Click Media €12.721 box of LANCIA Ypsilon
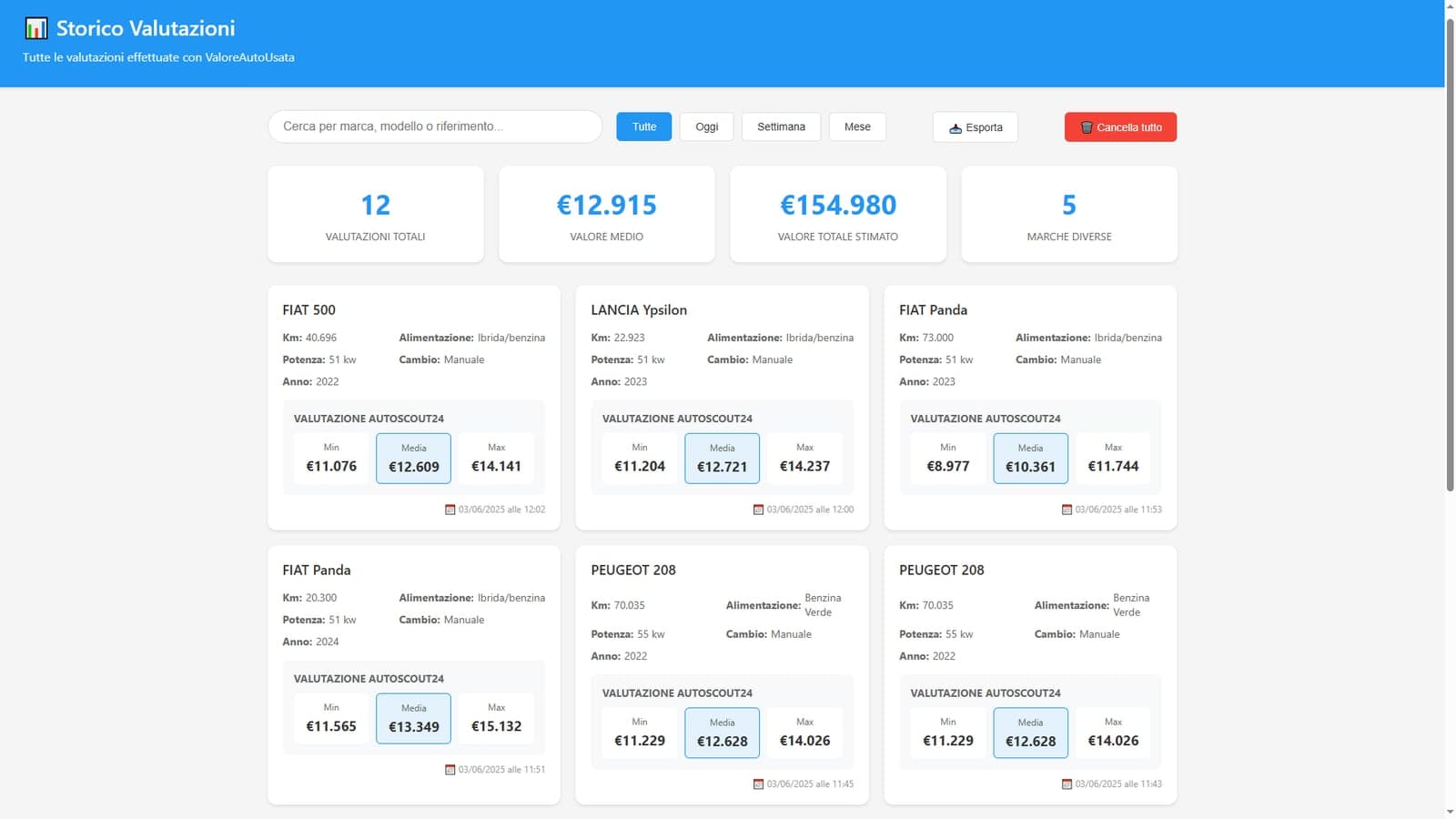Image resolution: width=1456 pixels, height=819 pixels. pyautogui.click(x=723, y=458)
